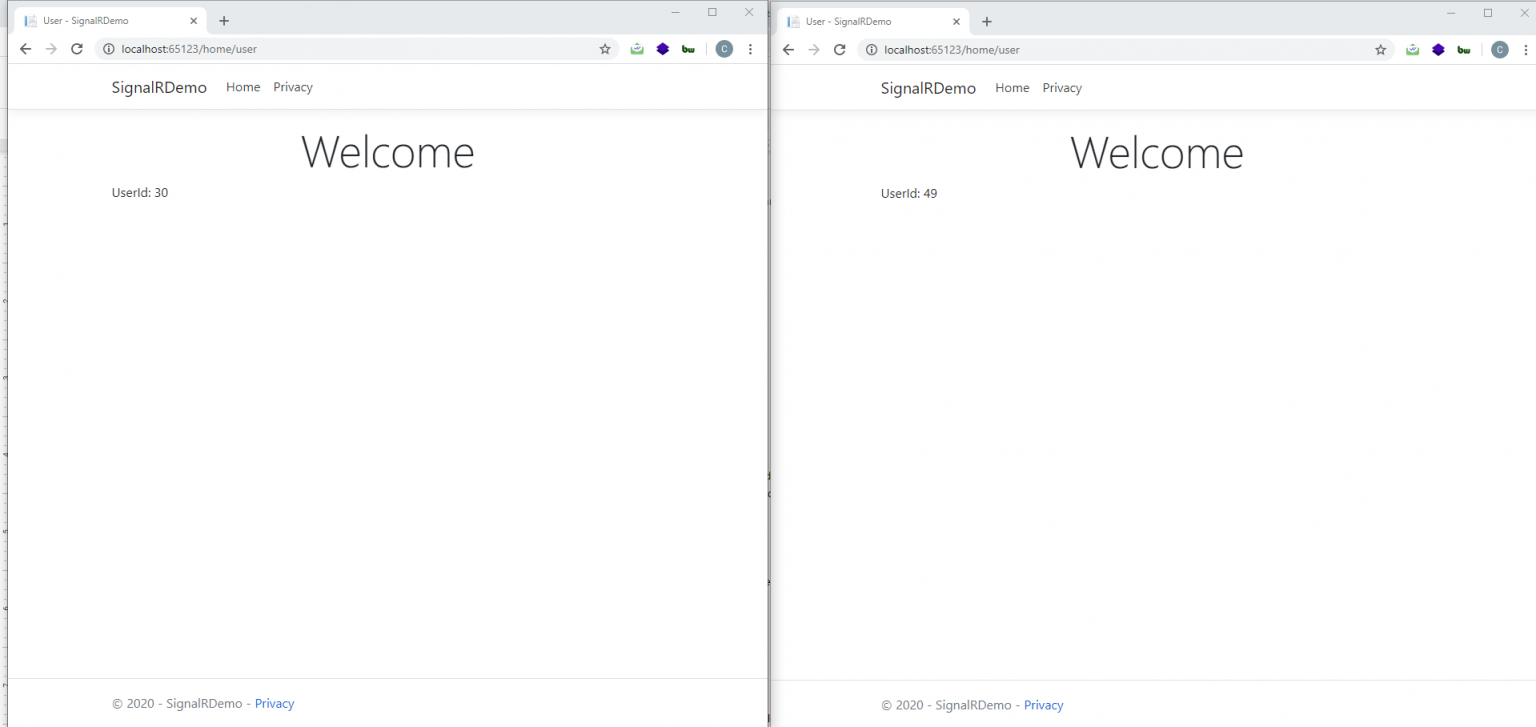
Task: Select the UserId: 49 text on the page
Action: point(908,193)
